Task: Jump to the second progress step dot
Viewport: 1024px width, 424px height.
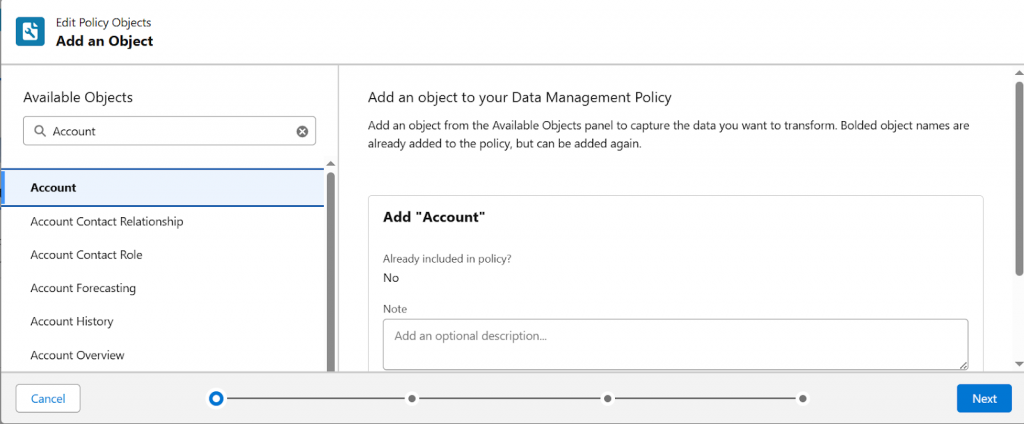Action: pos(411,398)
